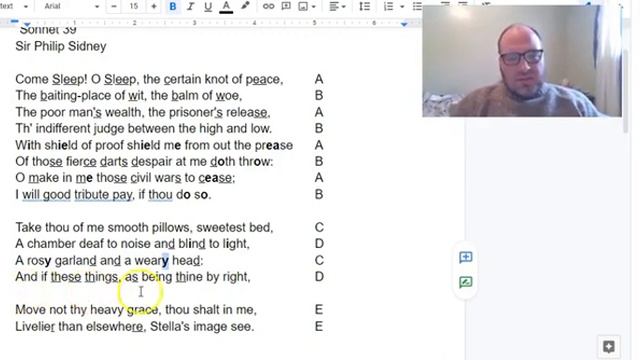This screenshot has height=360, width=640.
Task: Apply a bulleted list
Action: [417, 7]
